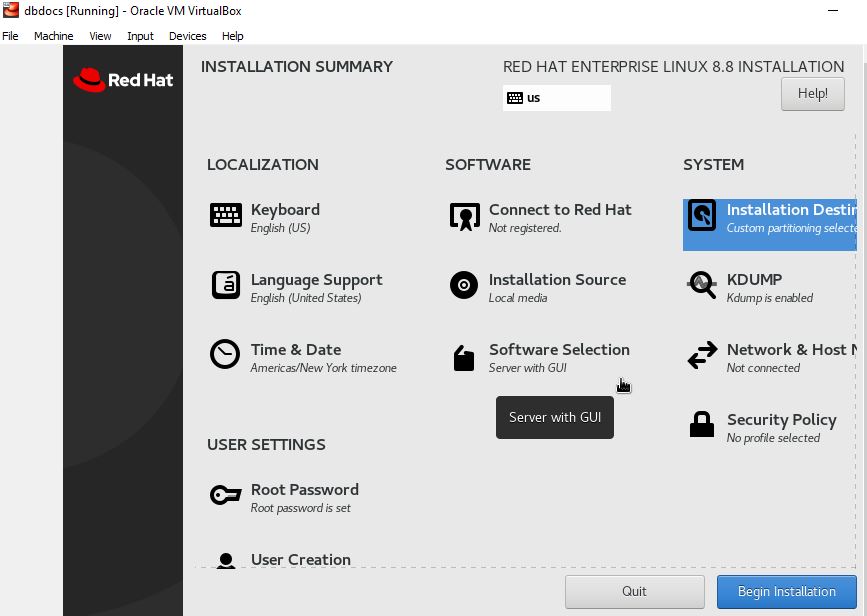This screenshot has width=867, height=616.
Task: Click the User Creation person icon
Action: [226, 561]
